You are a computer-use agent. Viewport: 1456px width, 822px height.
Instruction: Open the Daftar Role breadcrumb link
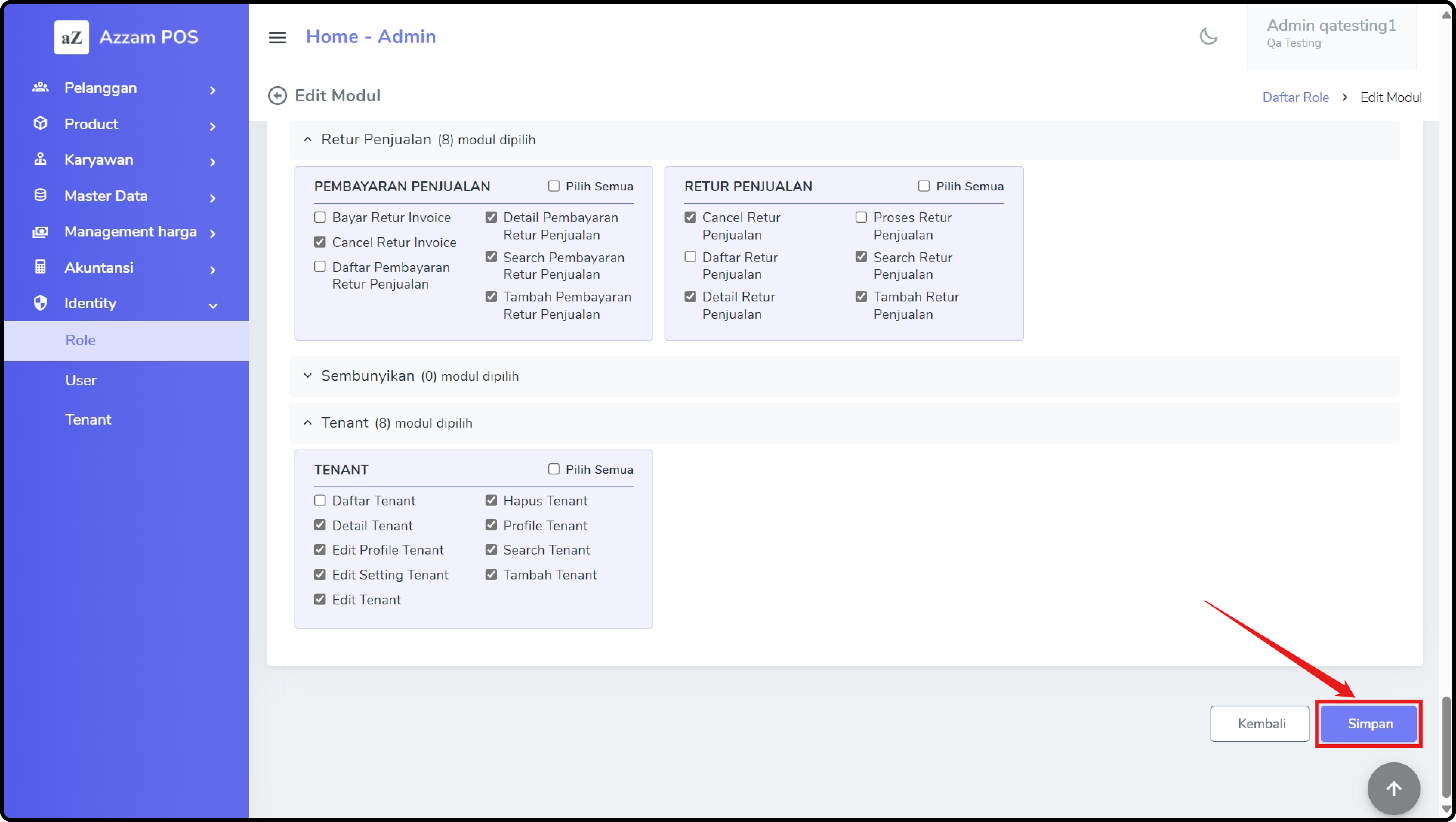1296,97
